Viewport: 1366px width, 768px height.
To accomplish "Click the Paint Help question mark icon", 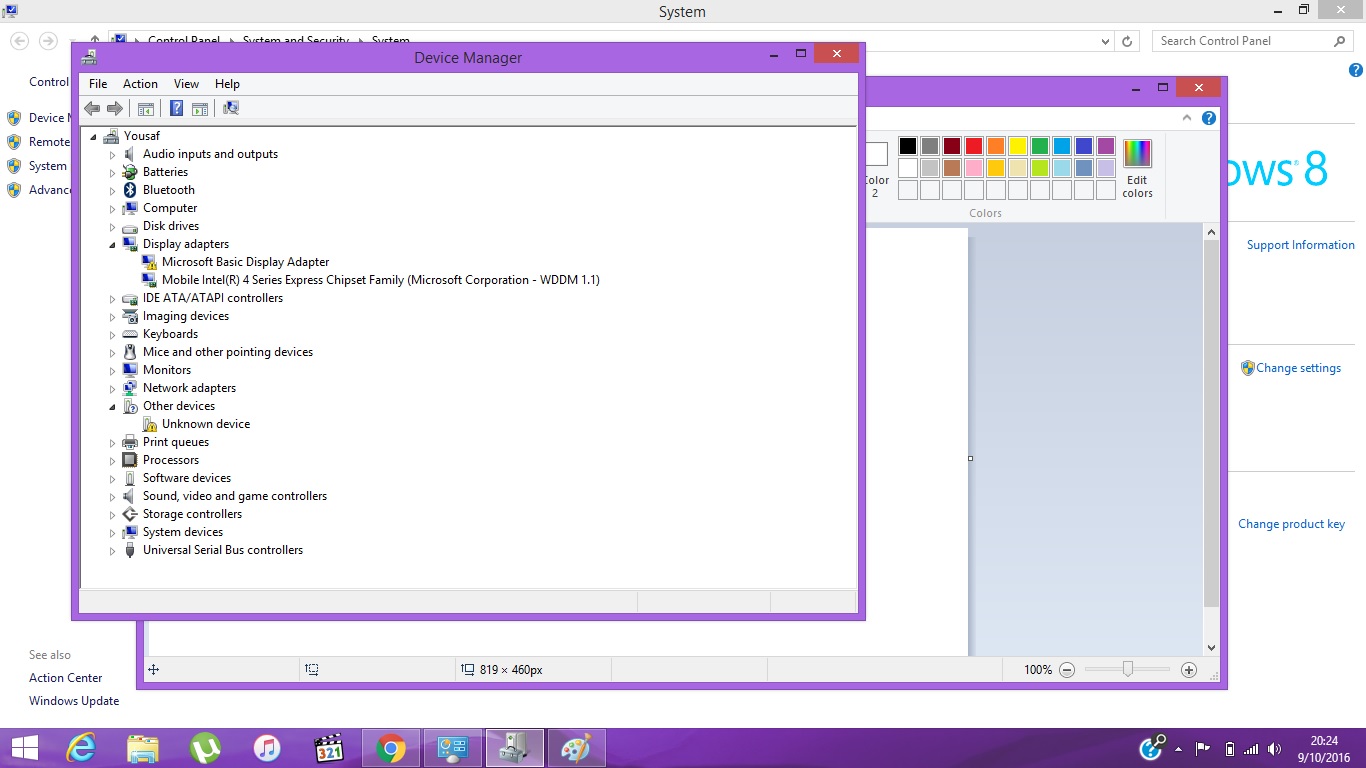I will (x=1209, y=118).
